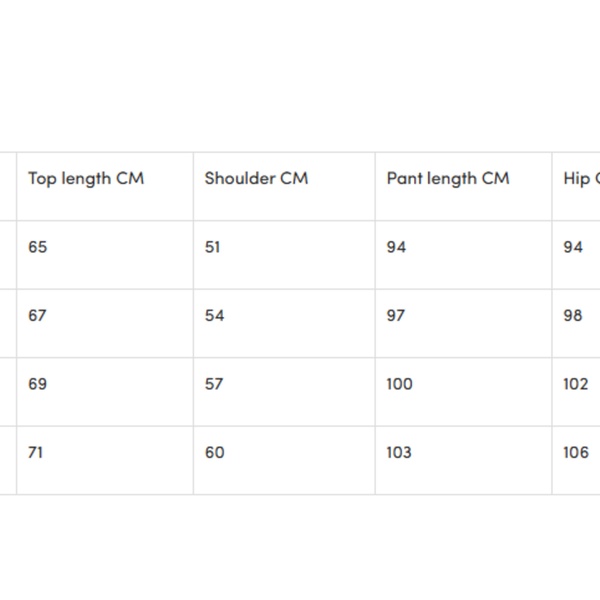600x600 pixels.
Task: Click the pant length cell showing 94
Action: point(396,247)
